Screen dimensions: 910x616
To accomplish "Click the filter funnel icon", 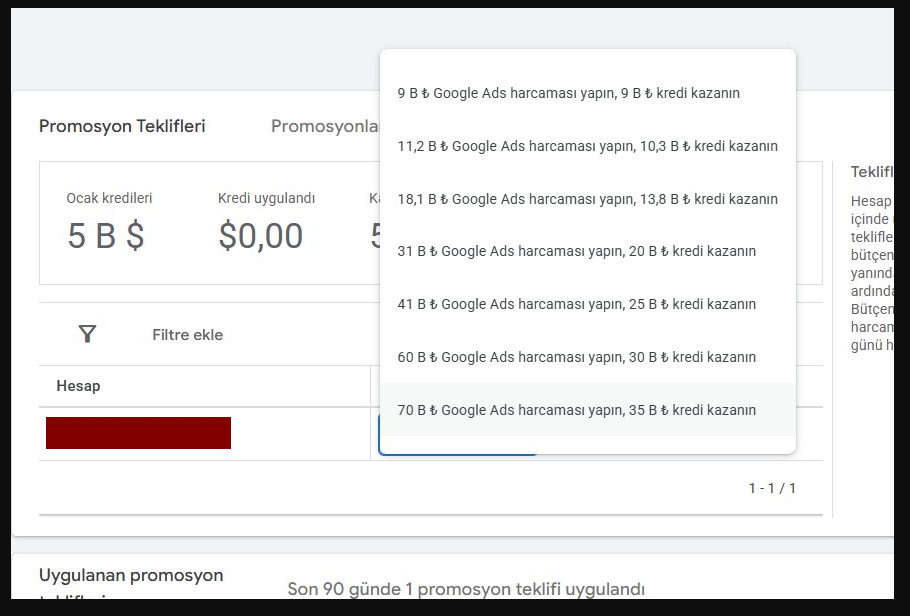I will point(87,334).
